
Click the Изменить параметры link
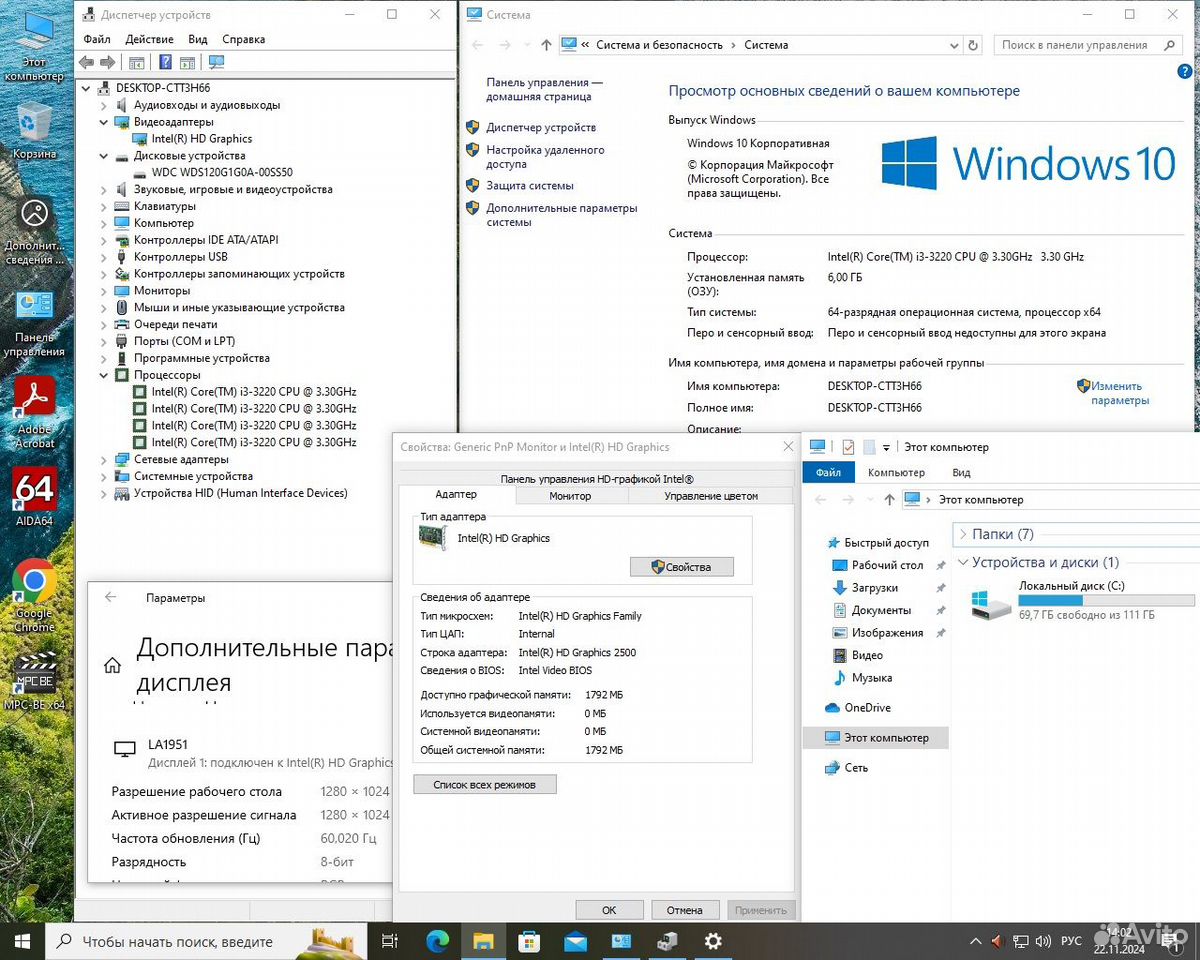(x=1119, y=393)
